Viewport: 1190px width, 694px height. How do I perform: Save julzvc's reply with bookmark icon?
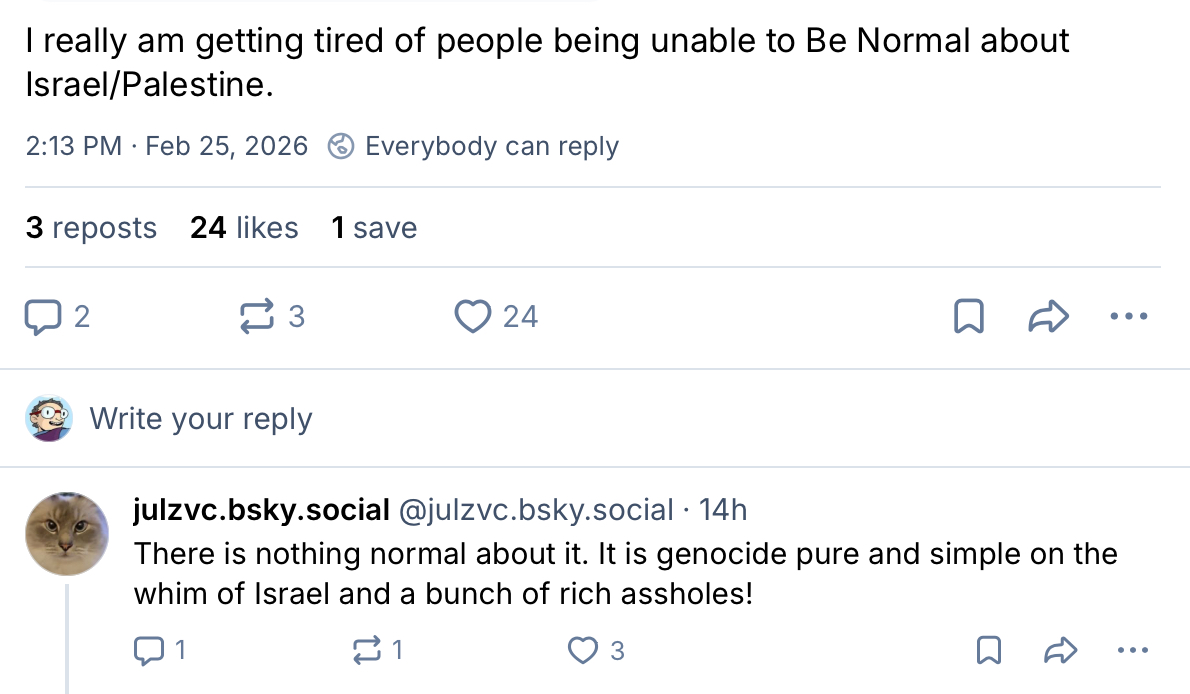pos(988,651)
